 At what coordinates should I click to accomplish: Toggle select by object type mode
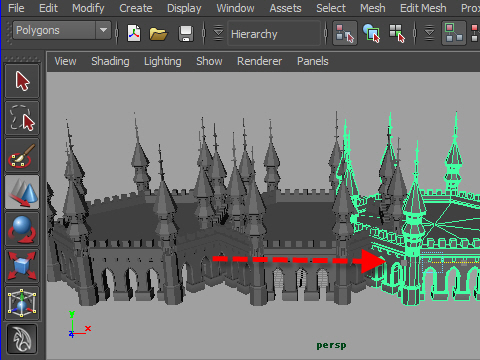(371, 33)
